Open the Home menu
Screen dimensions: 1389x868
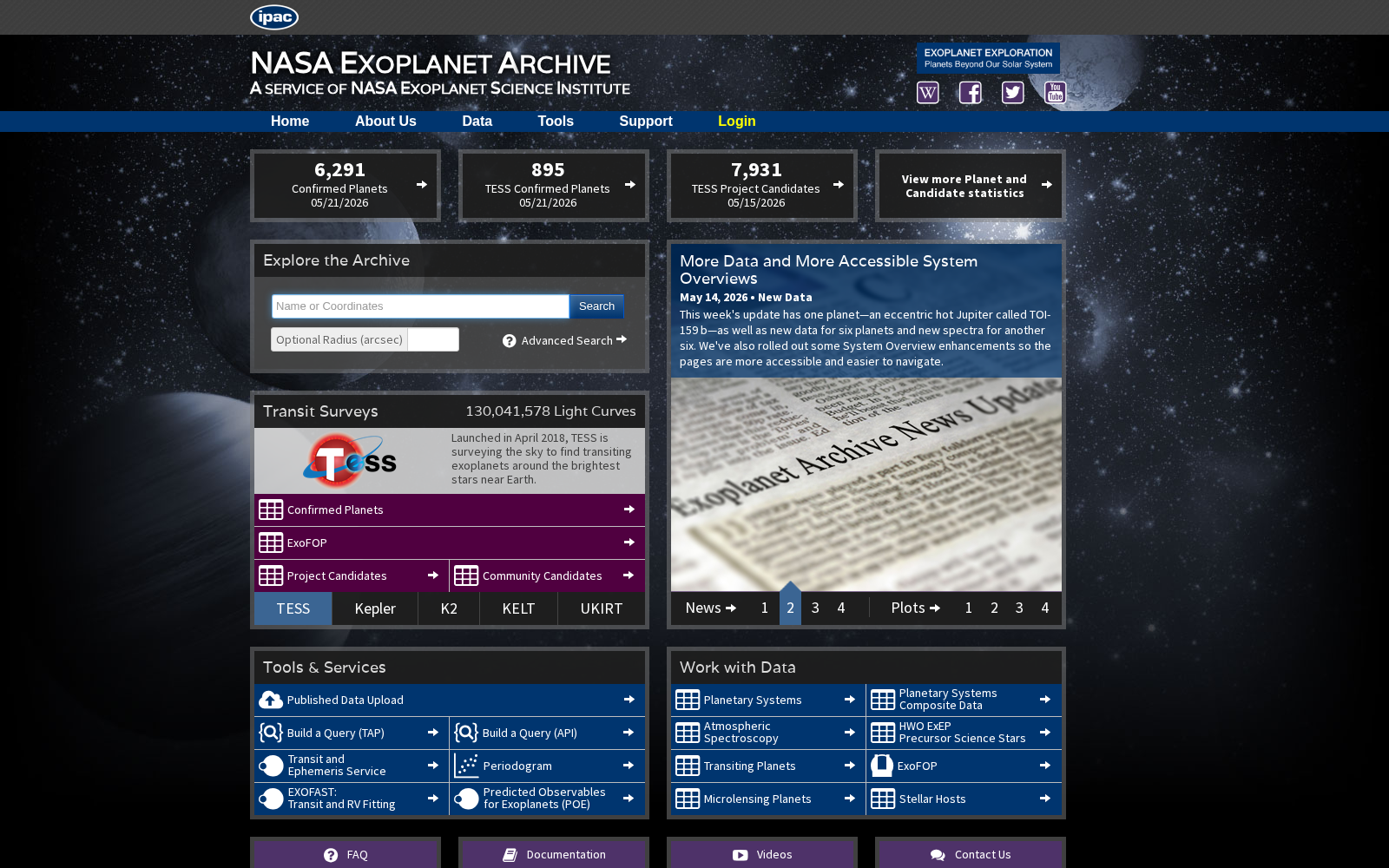pyautogui.click(x=290, y=122)
